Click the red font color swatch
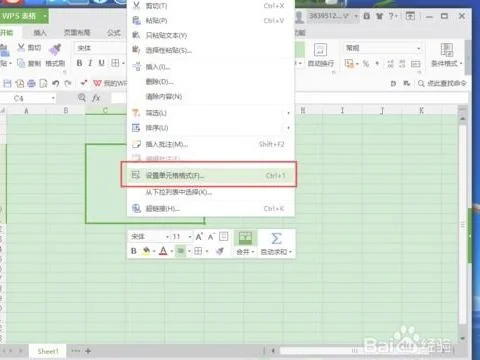480x360 pixels. click(x=163, y=251)
